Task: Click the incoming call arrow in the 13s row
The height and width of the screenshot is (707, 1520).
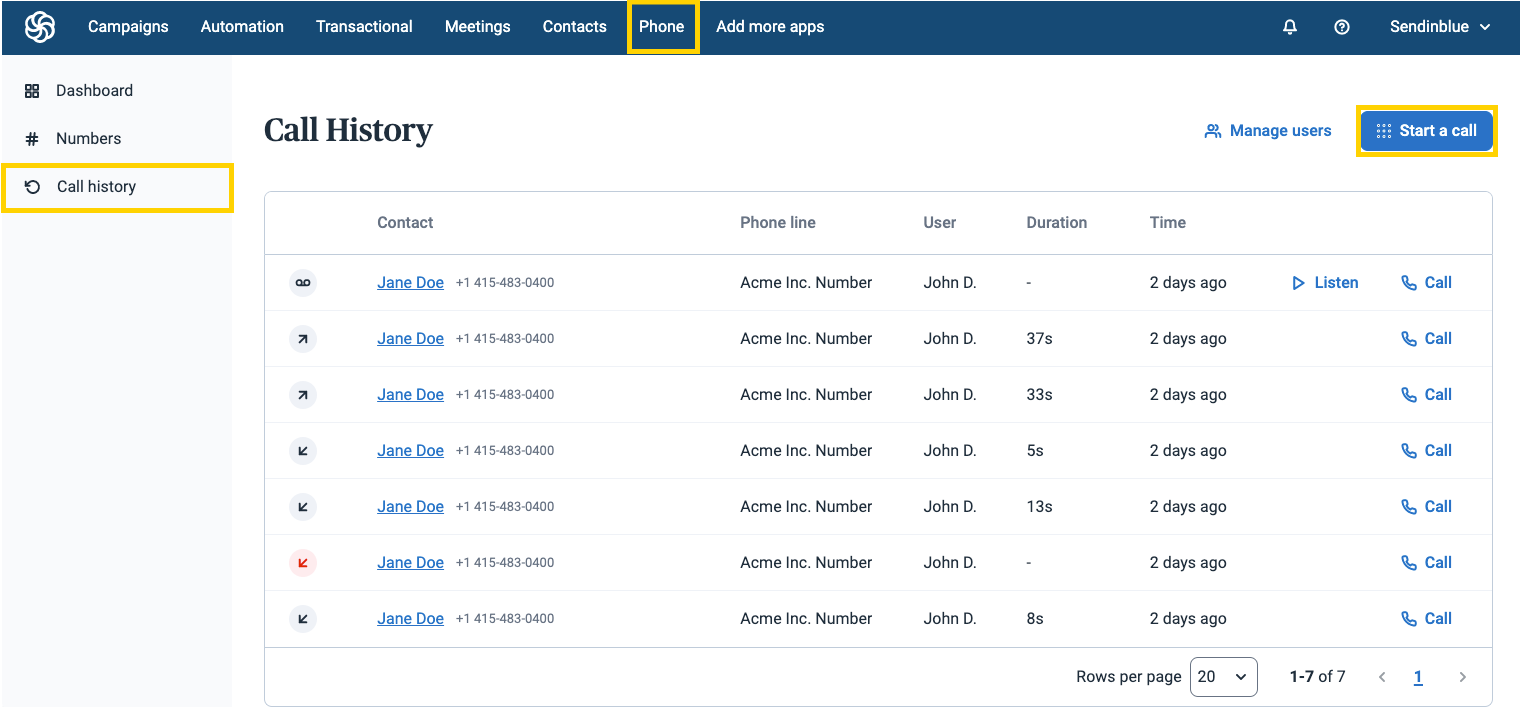Action: 303,507
